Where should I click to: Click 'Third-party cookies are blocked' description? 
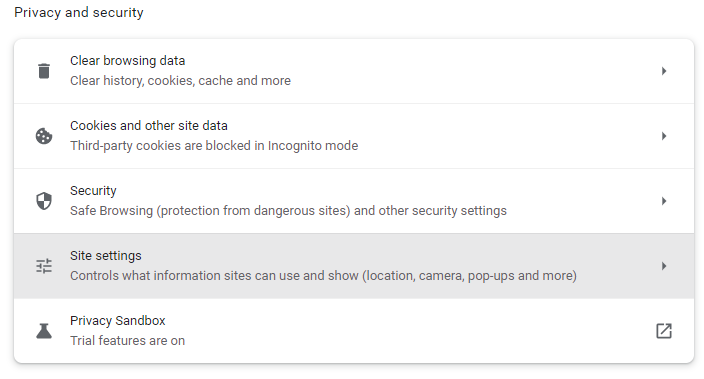click(214, 146)
